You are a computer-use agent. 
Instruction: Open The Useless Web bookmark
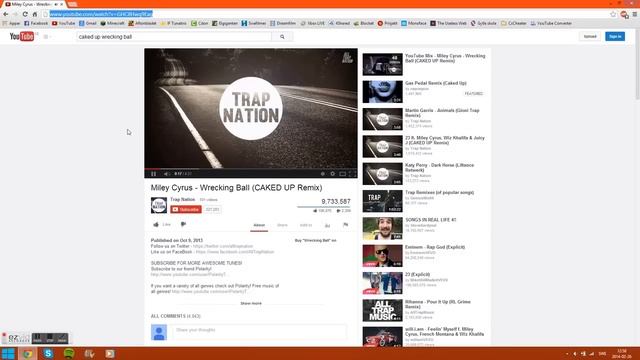tap(448, 24)
